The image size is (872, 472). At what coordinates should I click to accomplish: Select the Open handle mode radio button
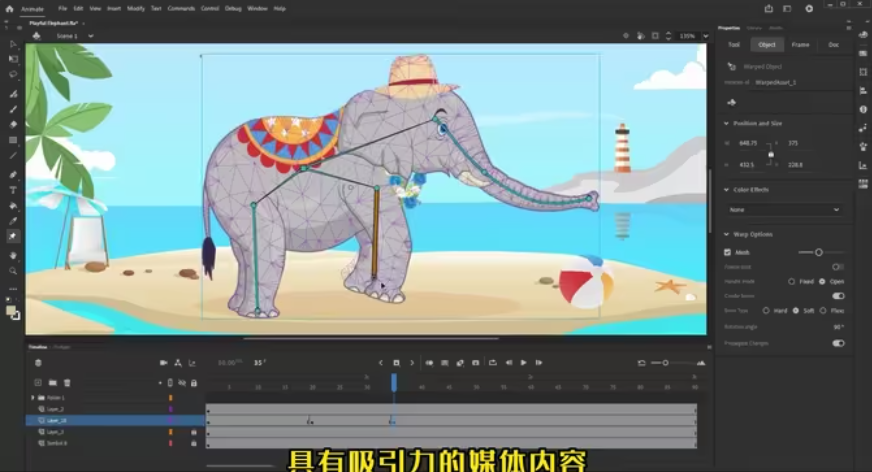[x=822, y=281]
